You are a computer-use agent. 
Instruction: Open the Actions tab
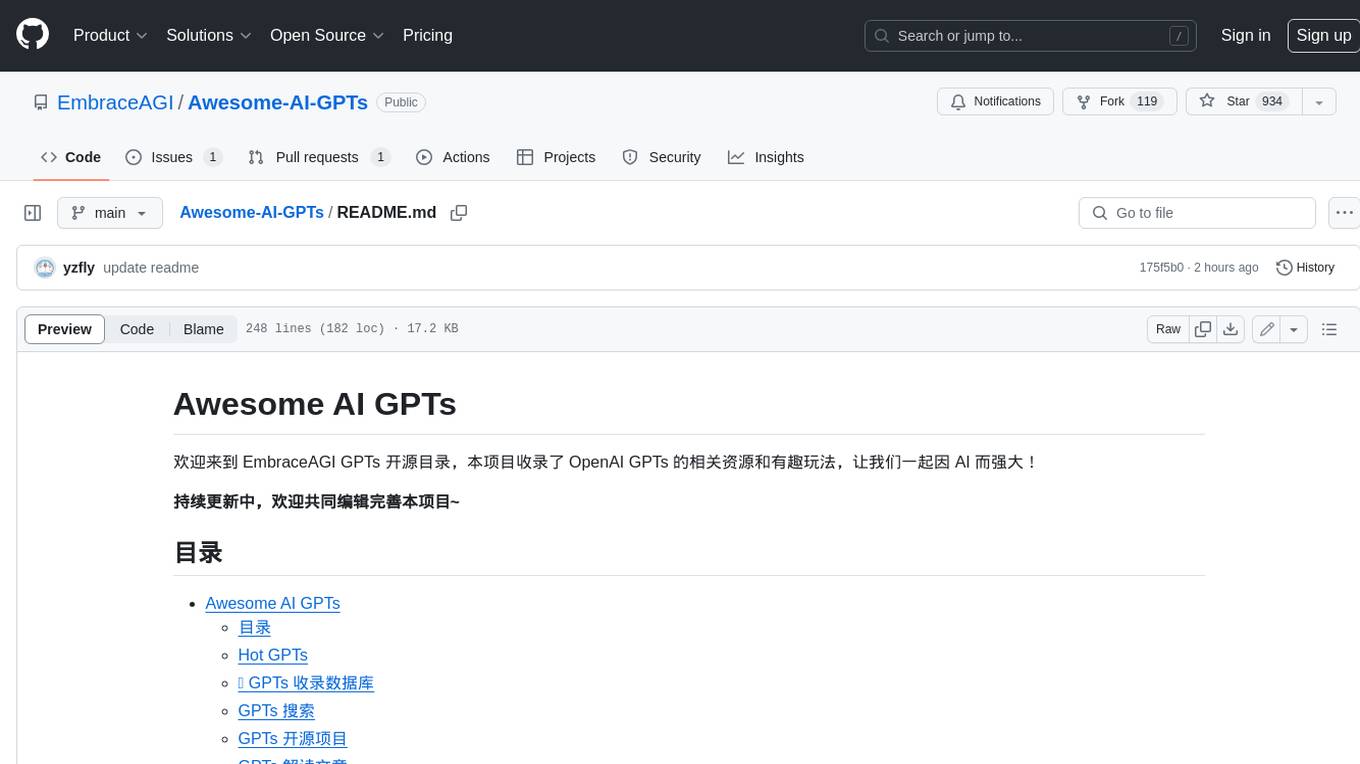(453, 157)
